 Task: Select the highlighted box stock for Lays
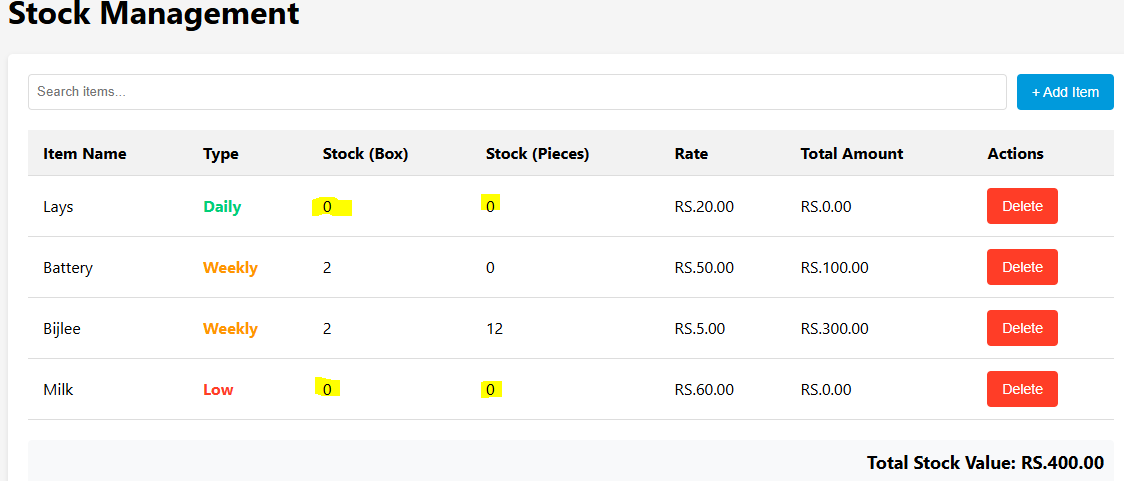click(x=328, y=207)
